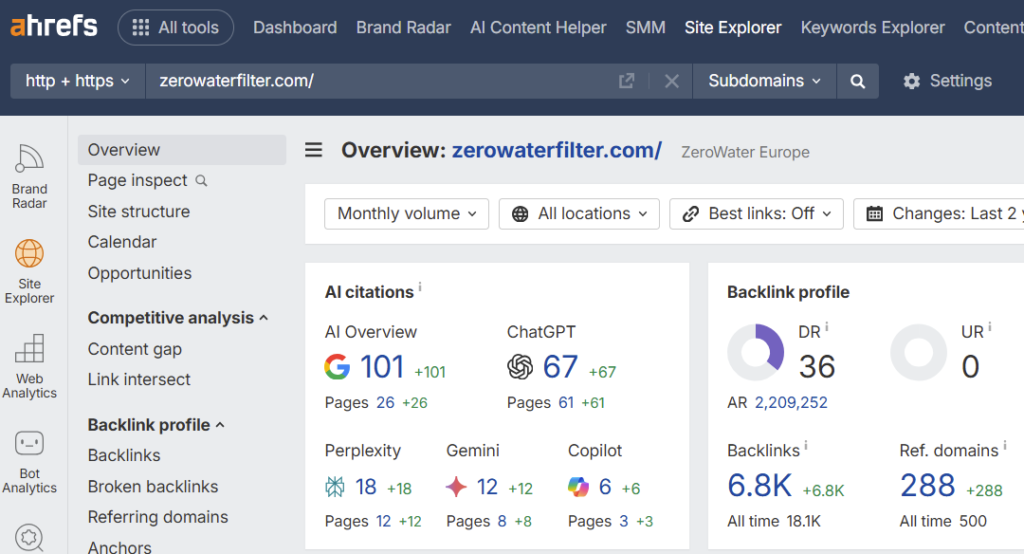1024x554 pixels.
Task: Open Site structure
Action: click(139, 212)
